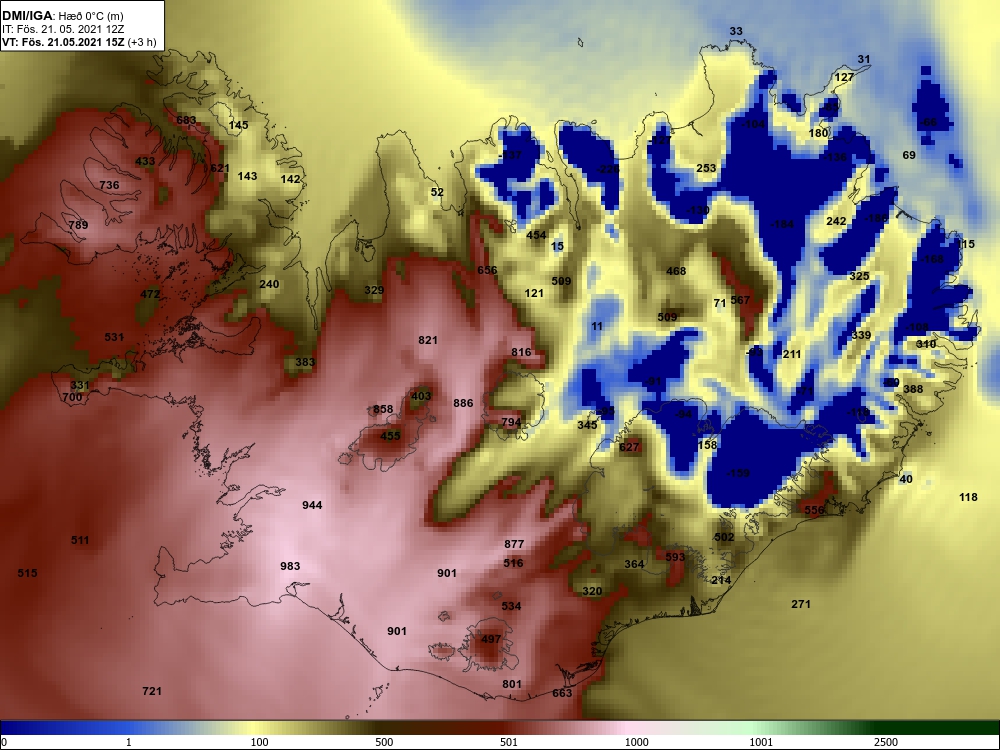Click the 271 value off the south coast
Viewport: 1000px width, 750px height.
801,604
